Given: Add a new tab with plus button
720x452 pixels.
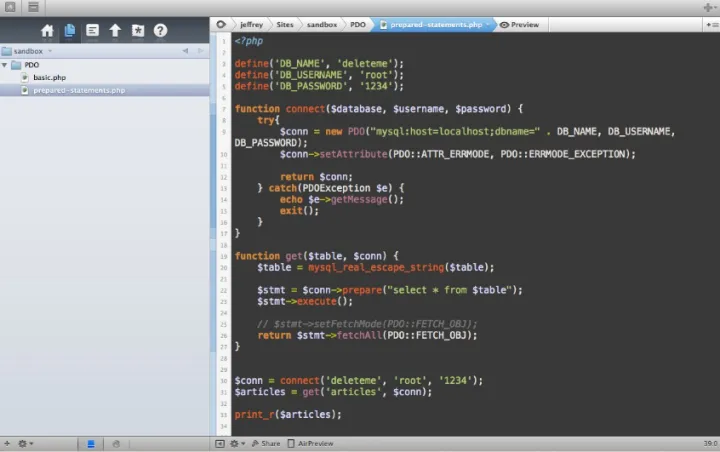Looking at the screenshot, I should pyautogui.click(x=708, y=7).
